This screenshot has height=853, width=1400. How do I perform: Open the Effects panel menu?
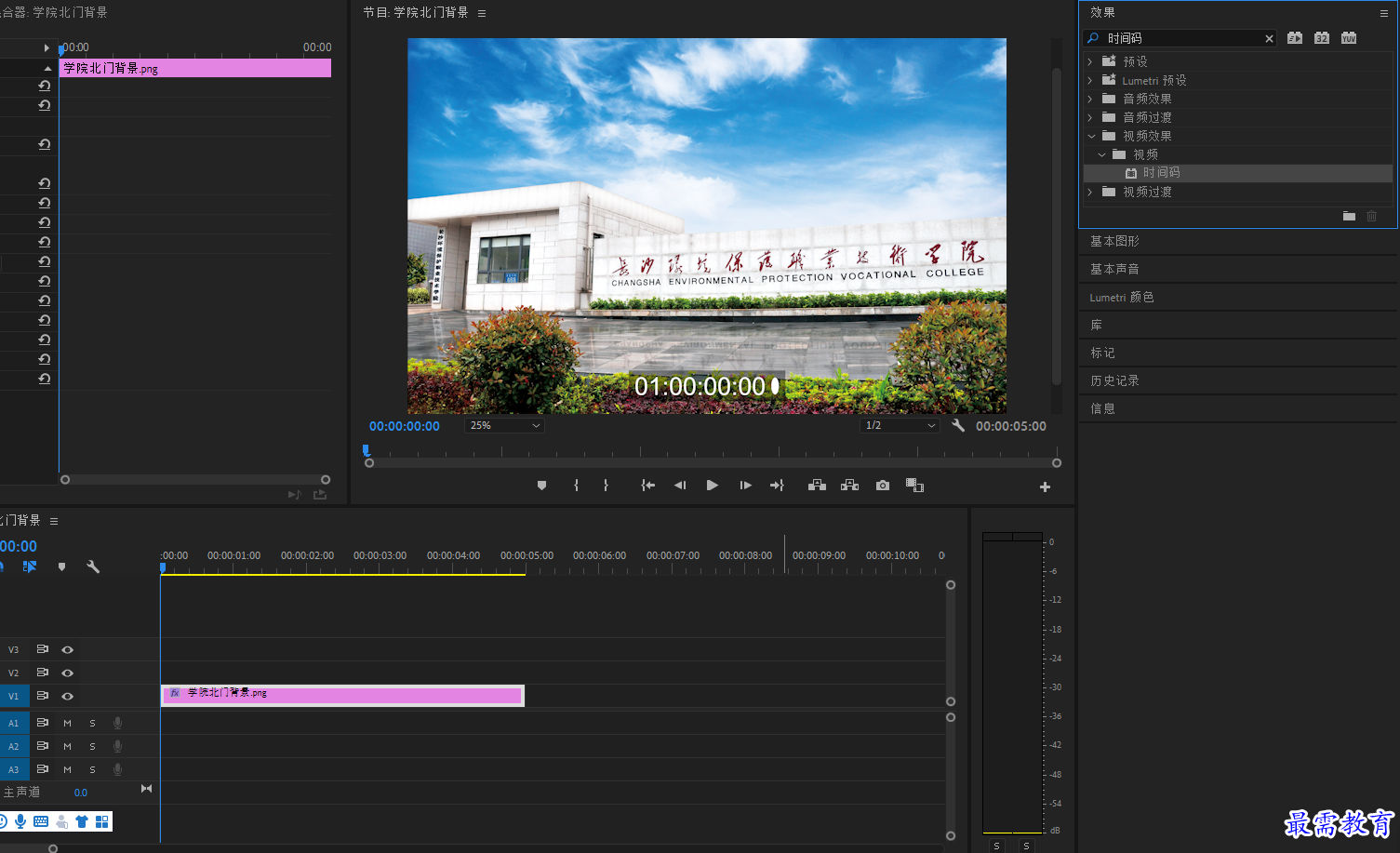pos(1384,13)
